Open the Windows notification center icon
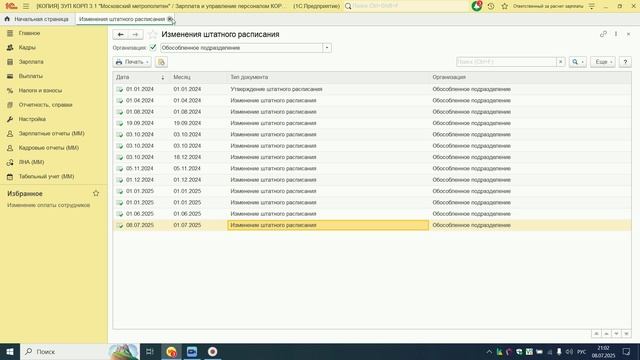 tap(627, 351)
